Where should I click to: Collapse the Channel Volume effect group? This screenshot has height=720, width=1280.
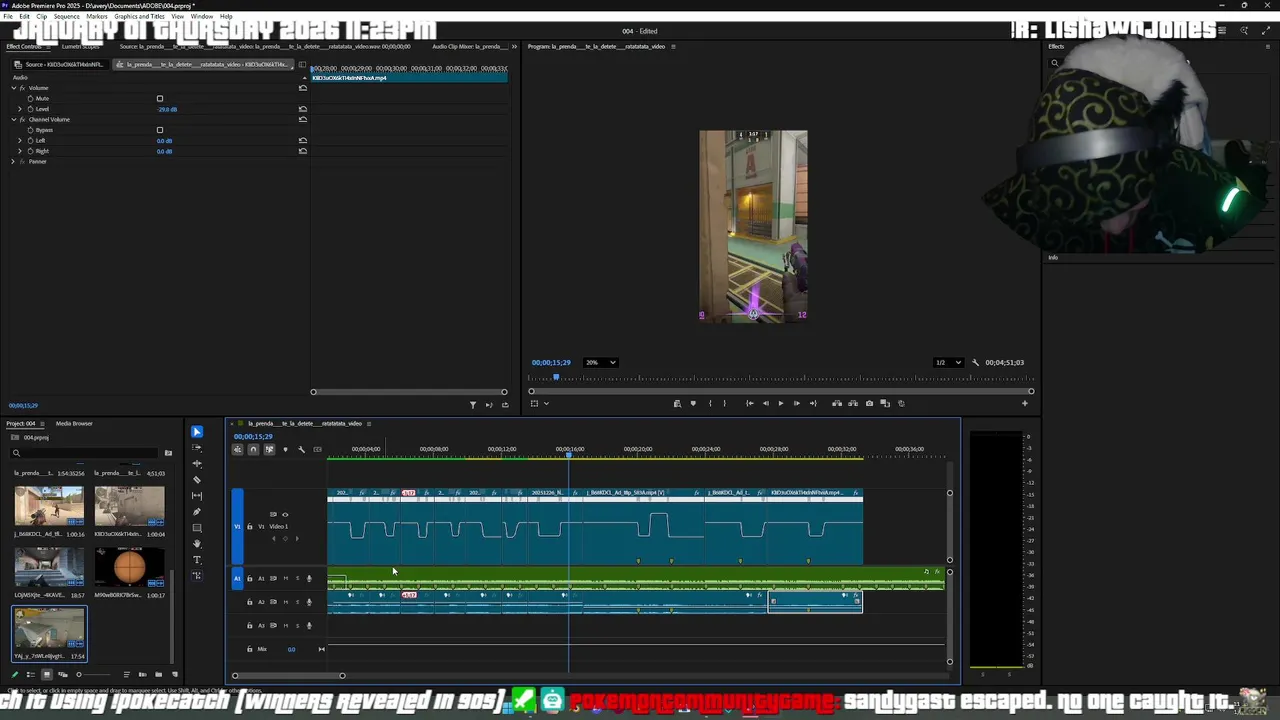pyautogui.click(x=14, y=119)
